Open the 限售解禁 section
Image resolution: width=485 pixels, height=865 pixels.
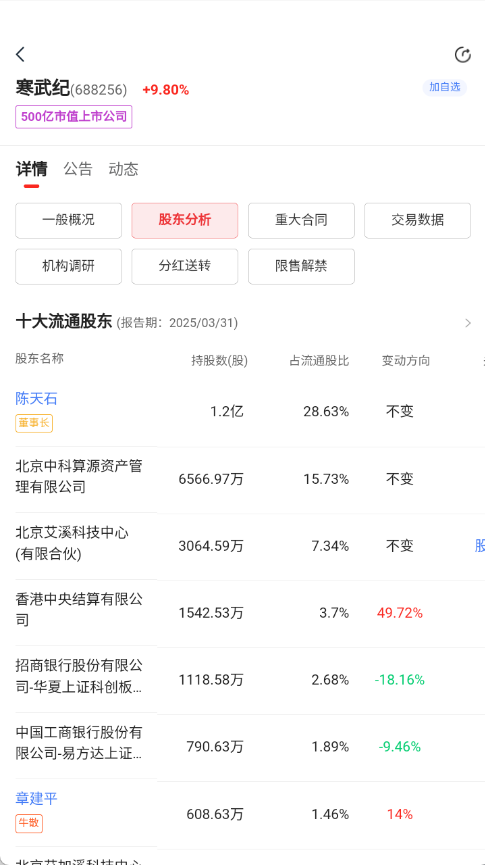click(301, 266)
